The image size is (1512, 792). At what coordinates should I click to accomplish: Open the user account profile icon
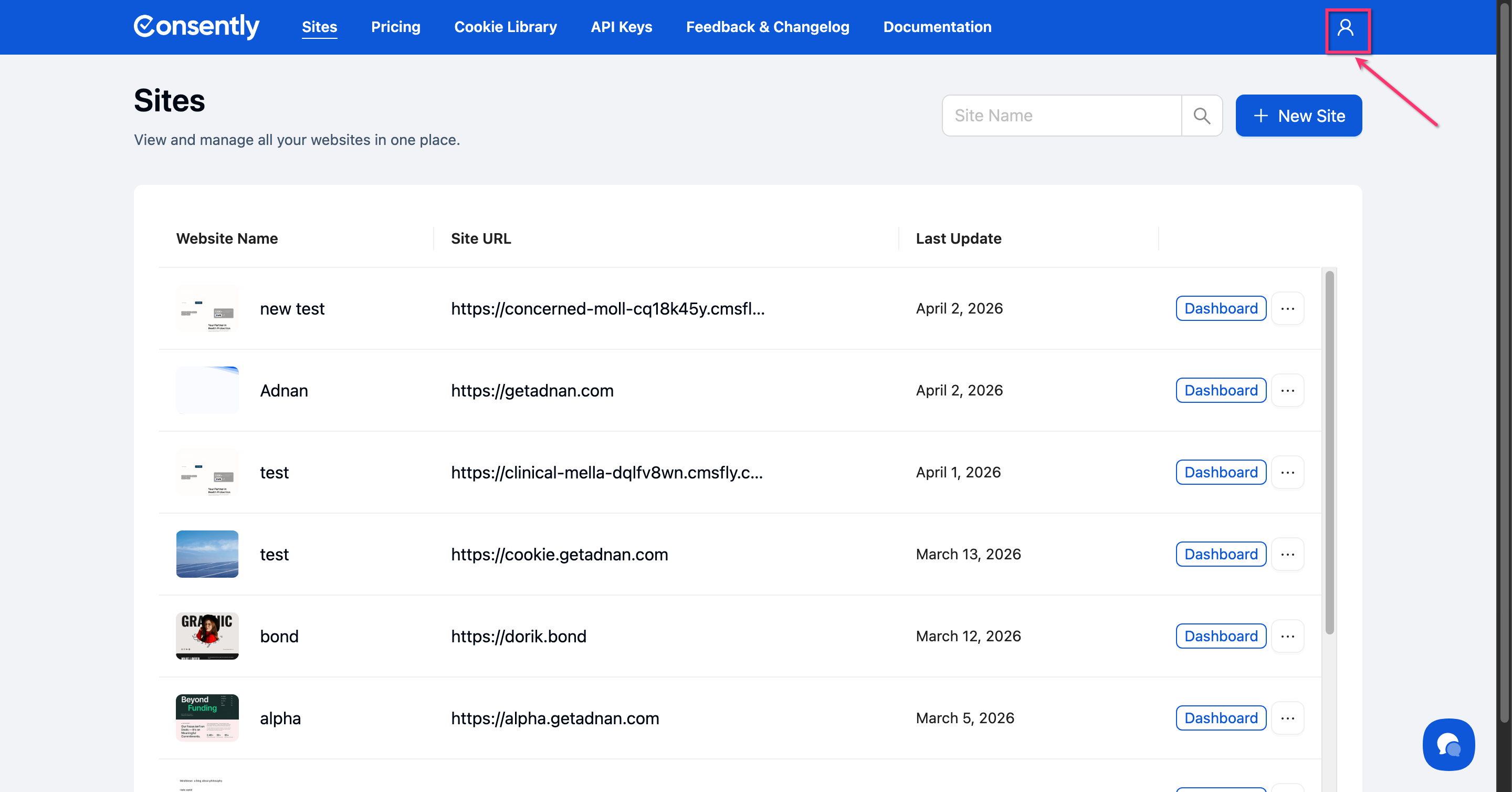click(x=1345, y=28)
